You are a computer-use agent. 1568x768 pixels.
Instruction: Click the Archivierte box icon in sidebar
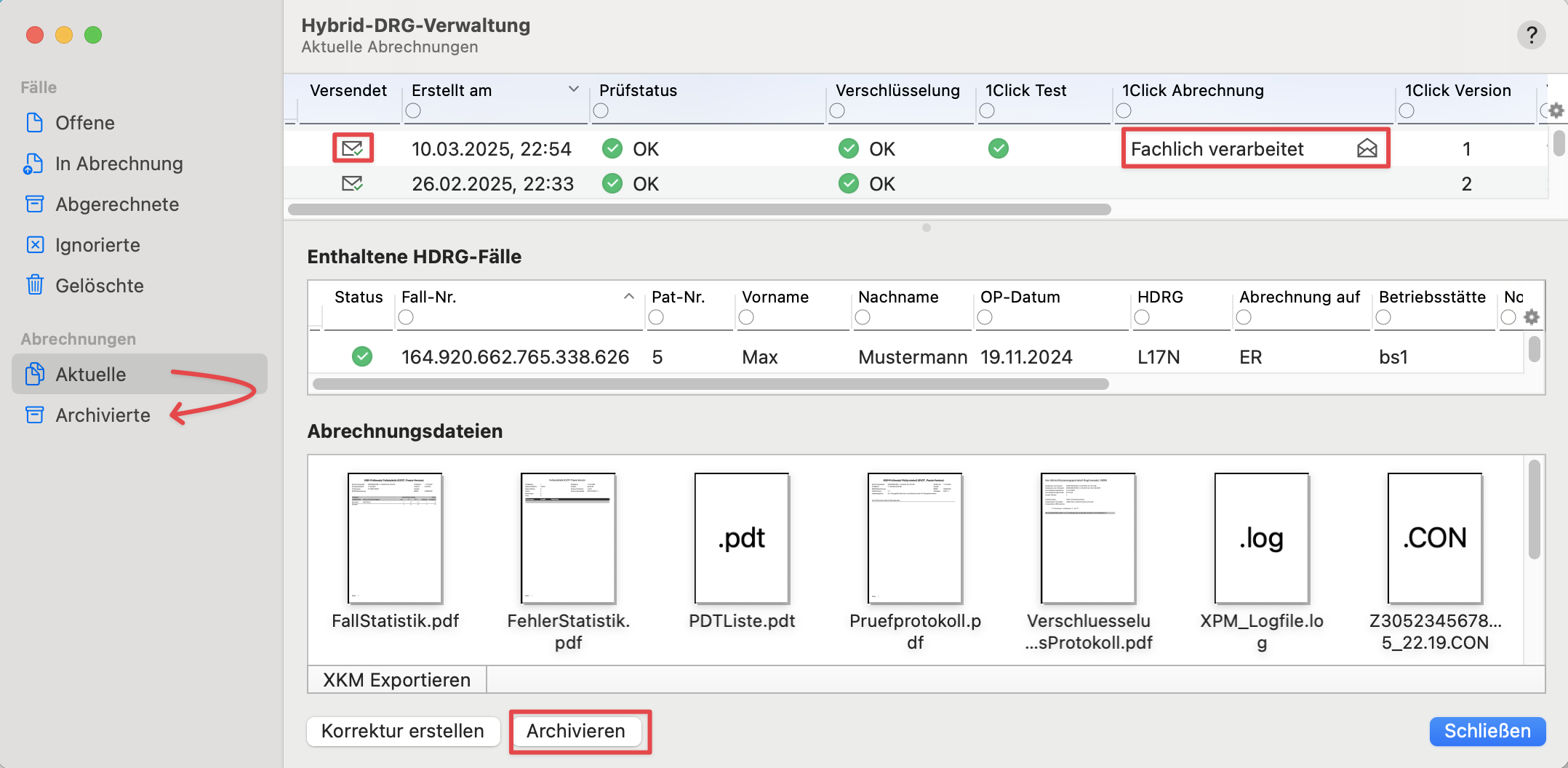tap(34, 415)
